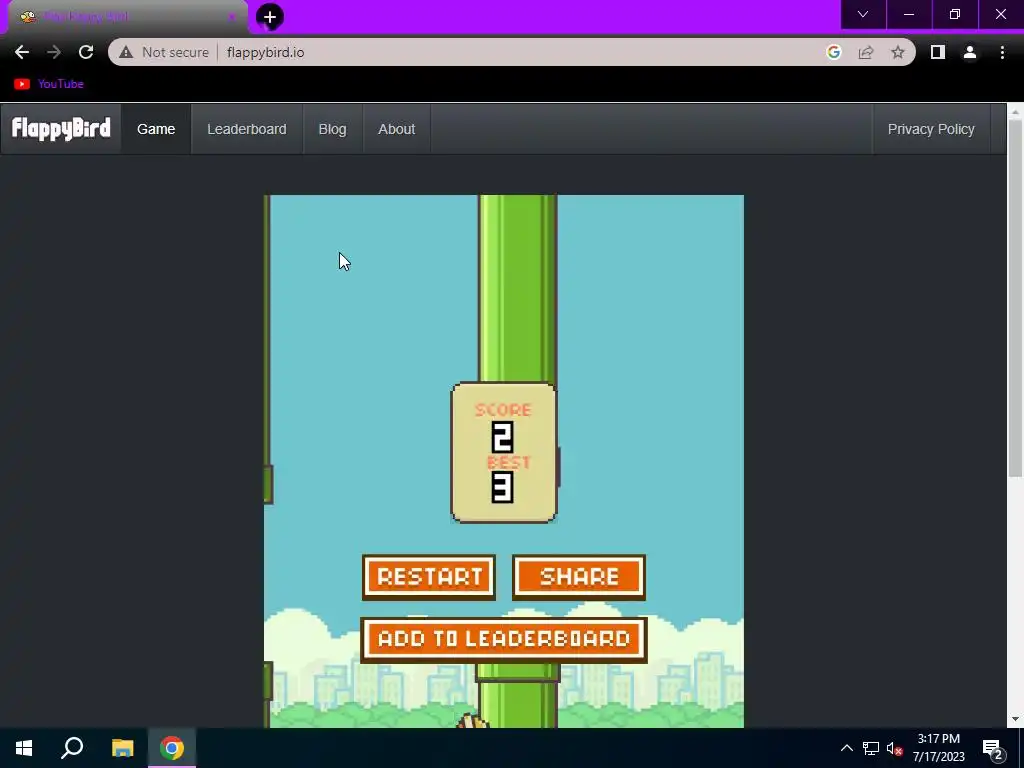The width and height of the screenshot is (1024, 768).
Task: Click the best score value 3
Action: 502,488
